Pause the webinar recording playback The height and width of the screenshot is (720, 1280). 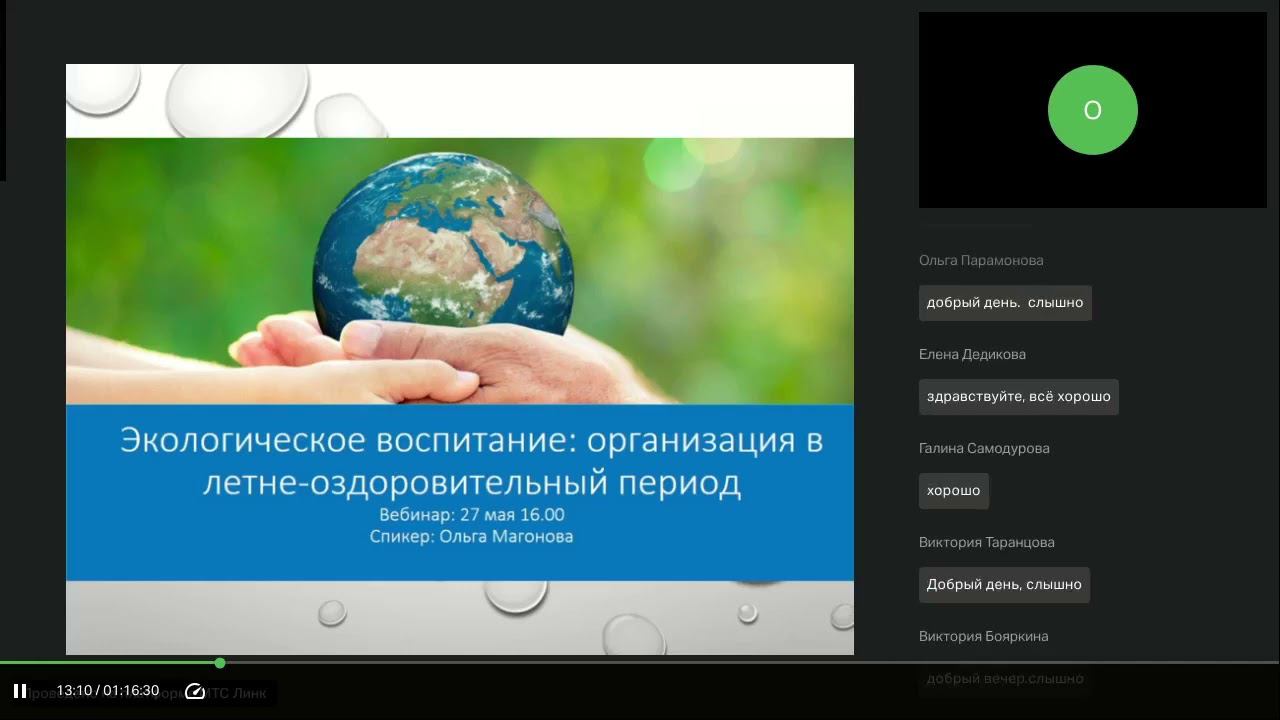(x=20, y=691)
